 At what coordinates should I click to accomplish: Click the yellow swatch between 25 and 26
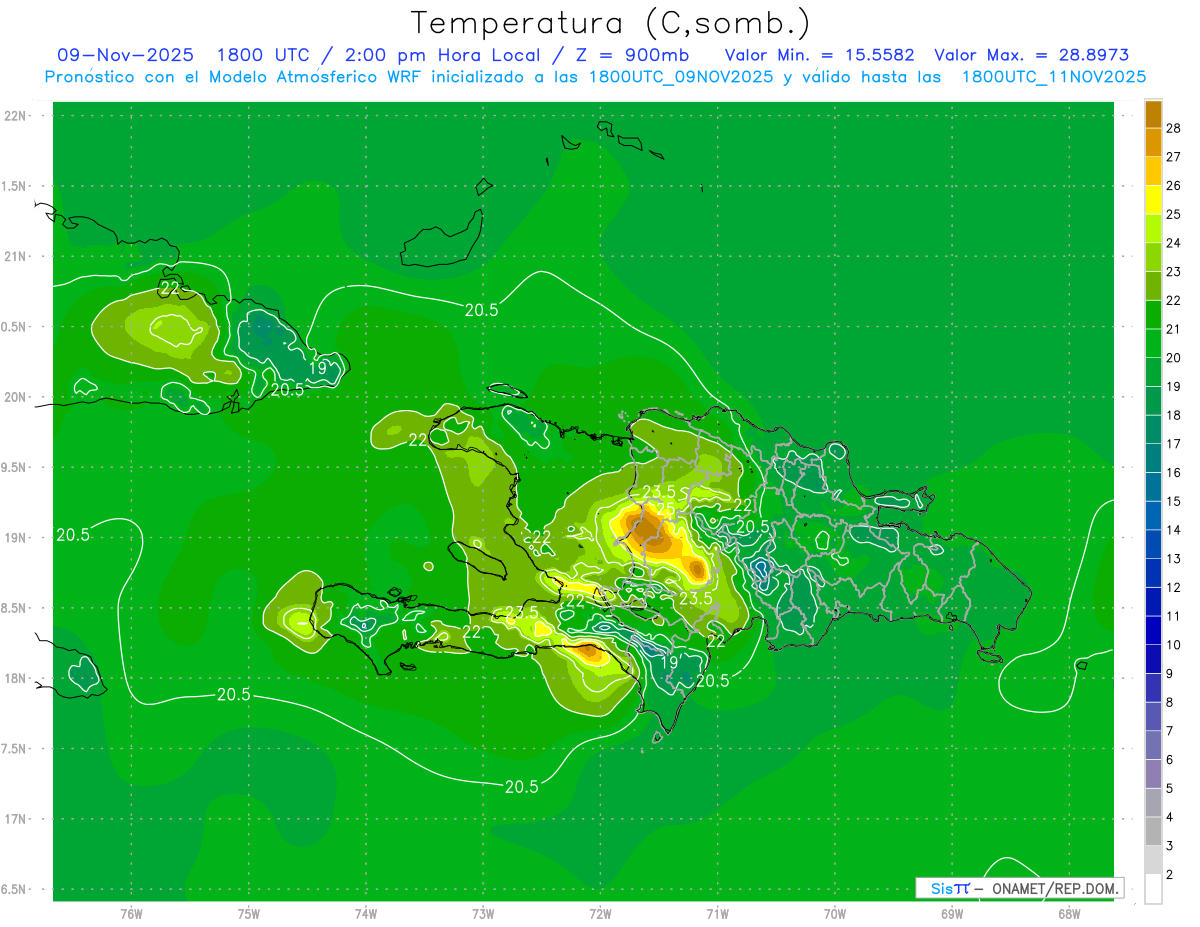pyautogui.click(x=1153, y=200)
